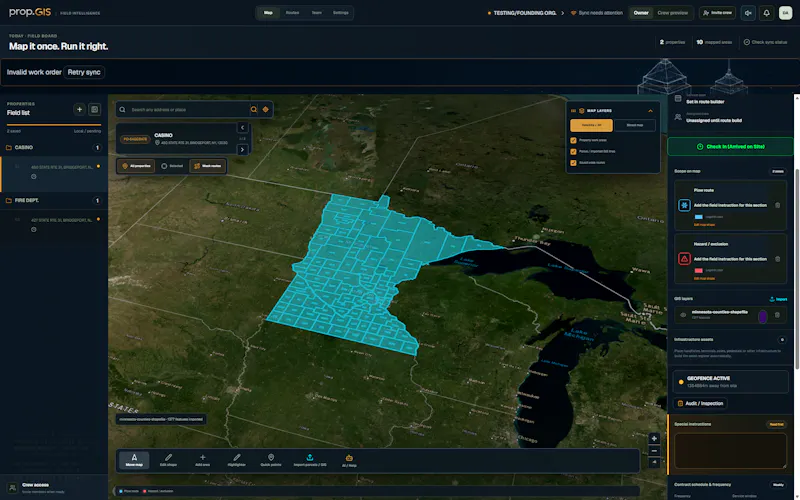Image resolution: width=800 pixels, height=500 pixels.
Task: Click the Special instructions text area
Action: click(x=730, y=451)
